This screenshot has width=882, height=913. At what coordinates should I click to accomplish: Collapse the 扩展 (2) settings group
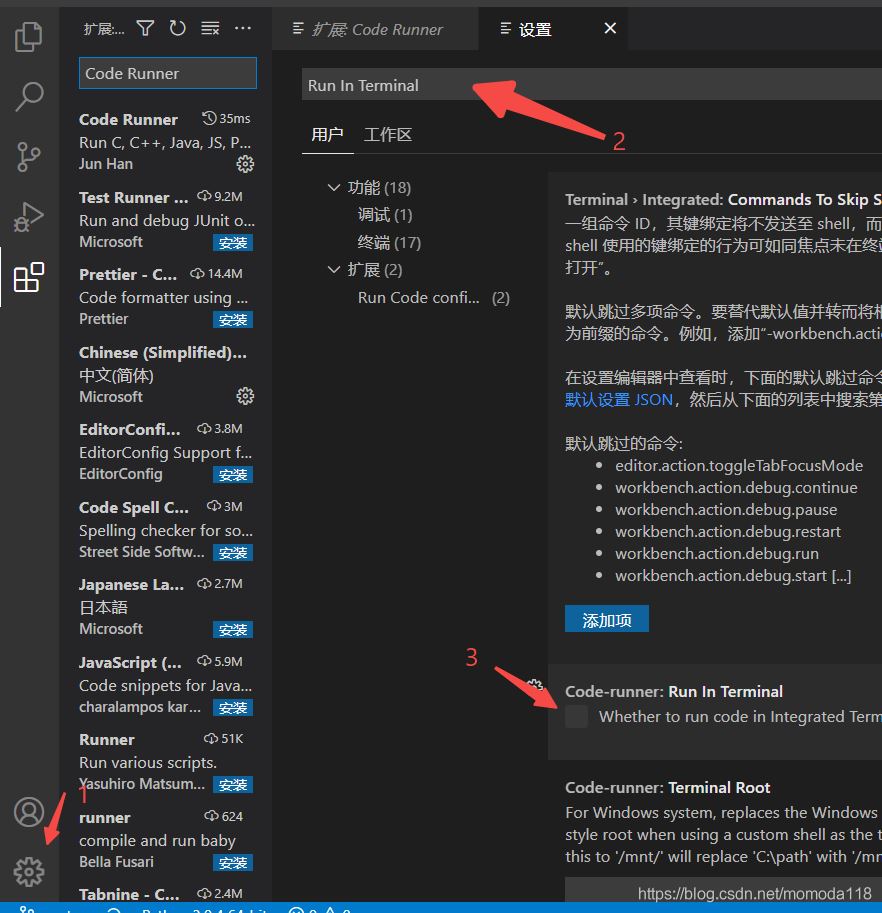(333, 270)
